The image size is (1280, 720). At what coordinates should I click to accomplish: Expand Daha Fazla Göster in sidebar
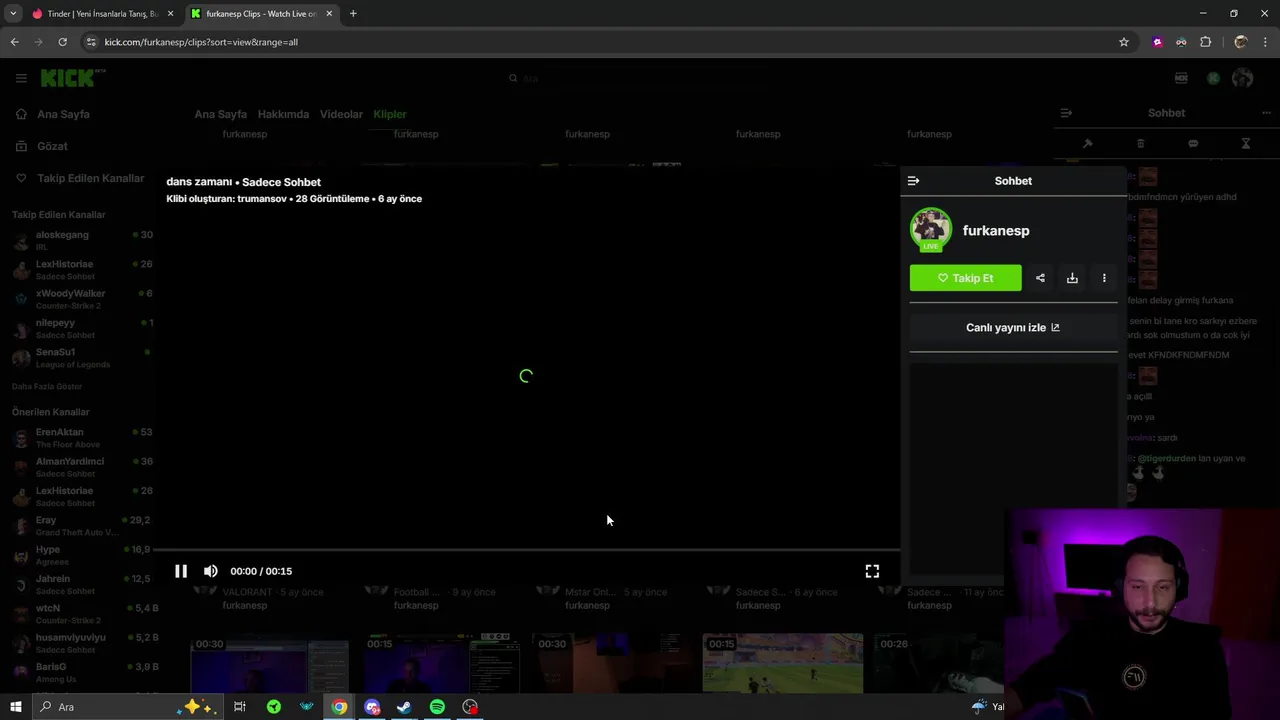(x=47, y=386)
